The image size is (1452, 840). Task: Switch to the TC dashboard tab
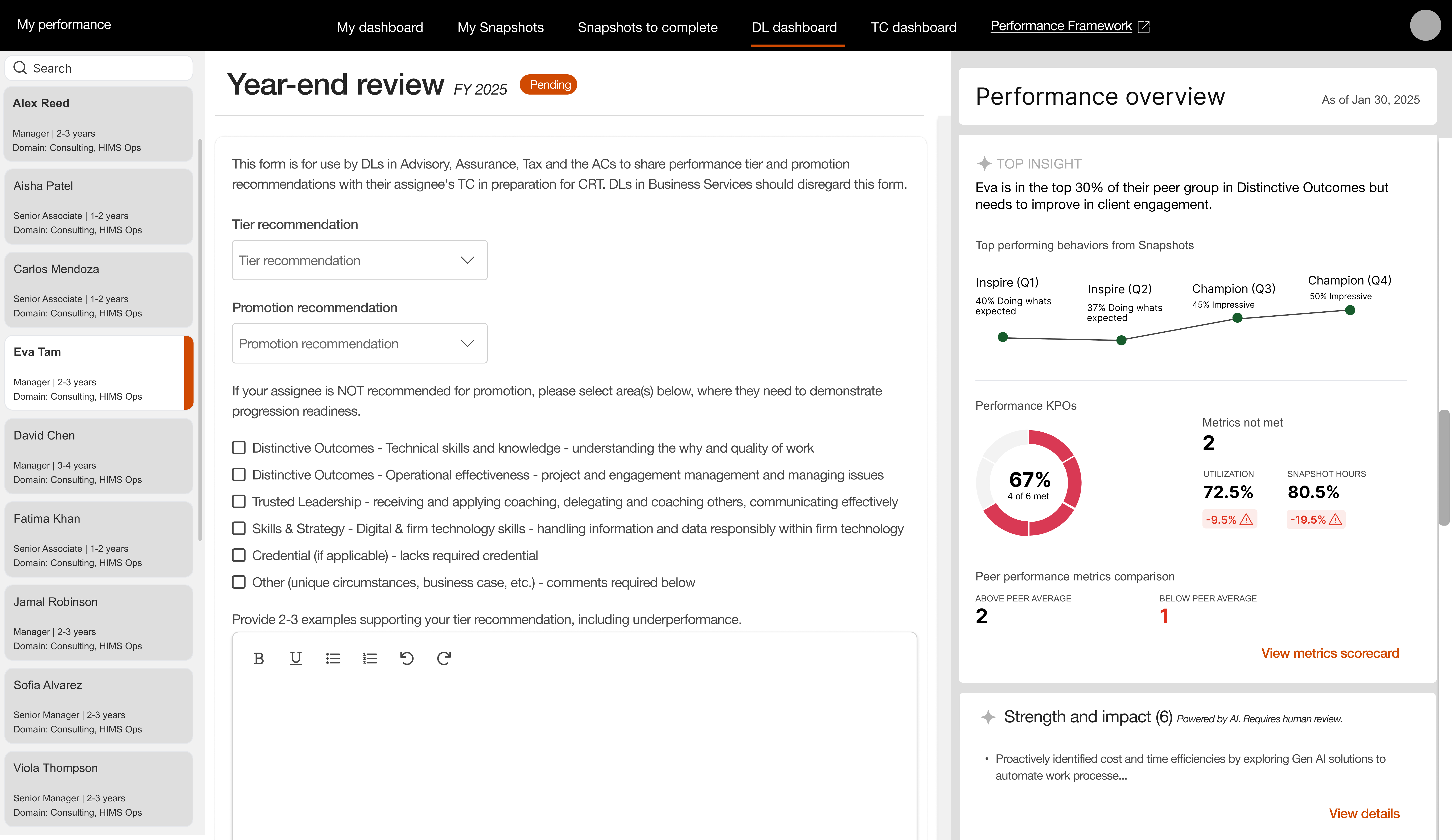(x=913, y=27)
